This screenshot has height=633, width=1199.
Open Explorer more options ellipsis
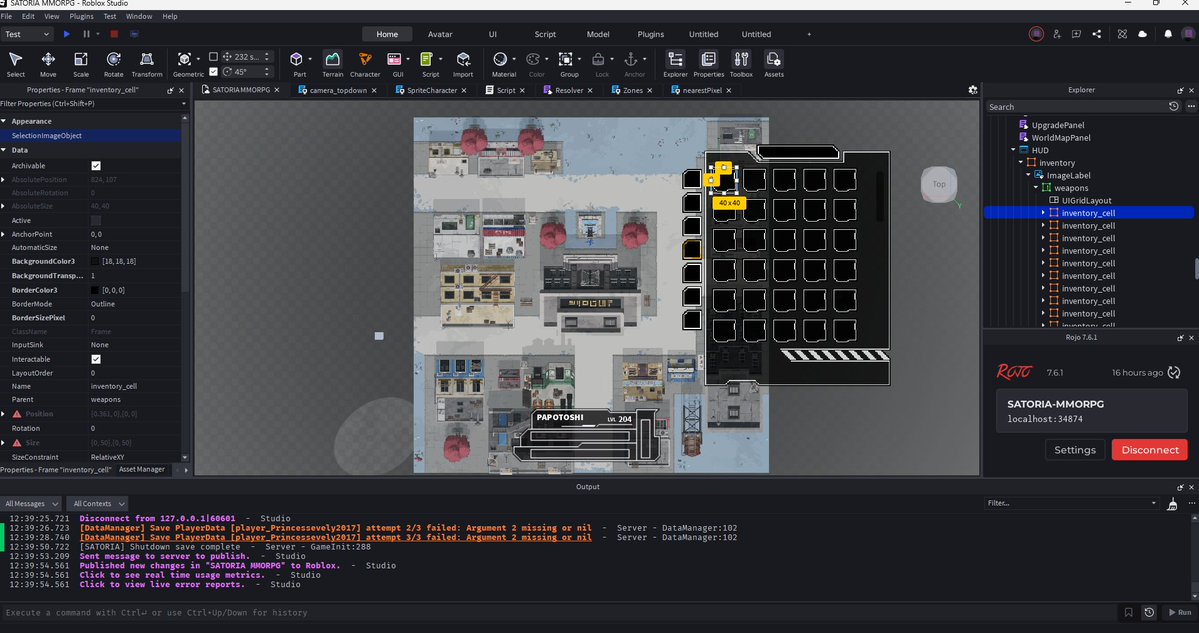pos(1191,106)
